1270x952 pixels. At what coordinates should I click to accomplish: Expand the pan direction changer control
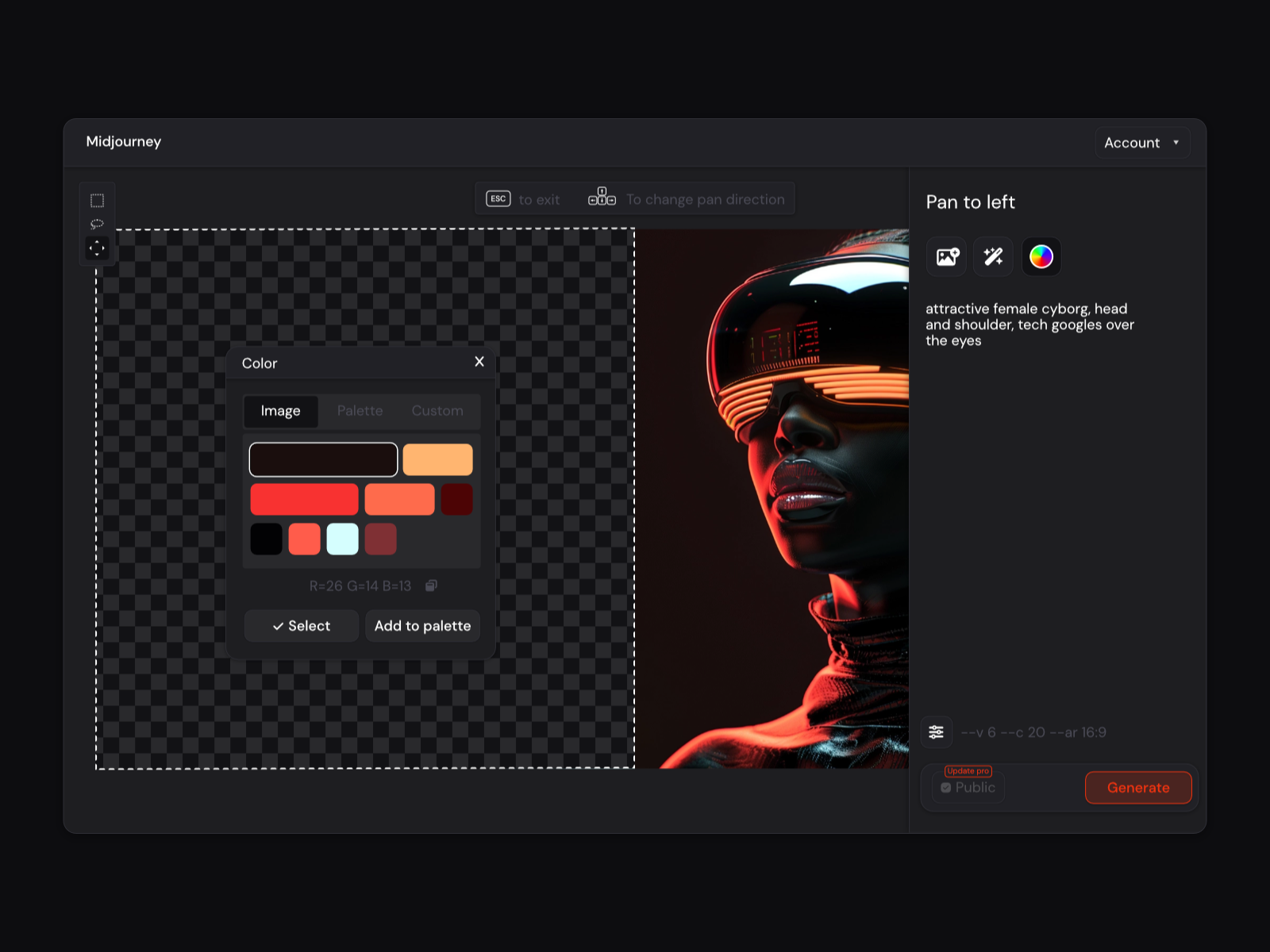coord(602,198)
